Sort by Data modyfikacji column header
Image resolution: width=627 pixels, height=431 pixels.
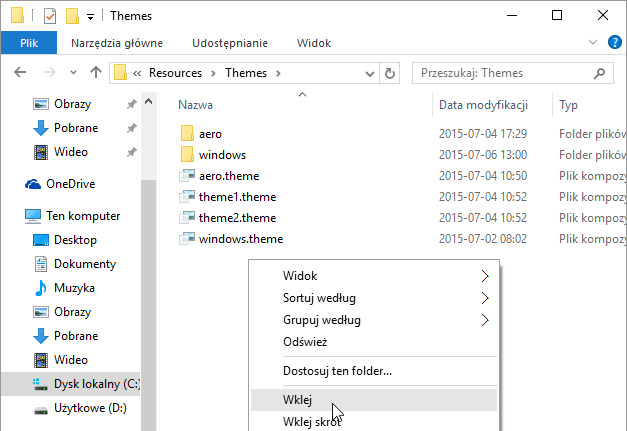pos(483,105)
